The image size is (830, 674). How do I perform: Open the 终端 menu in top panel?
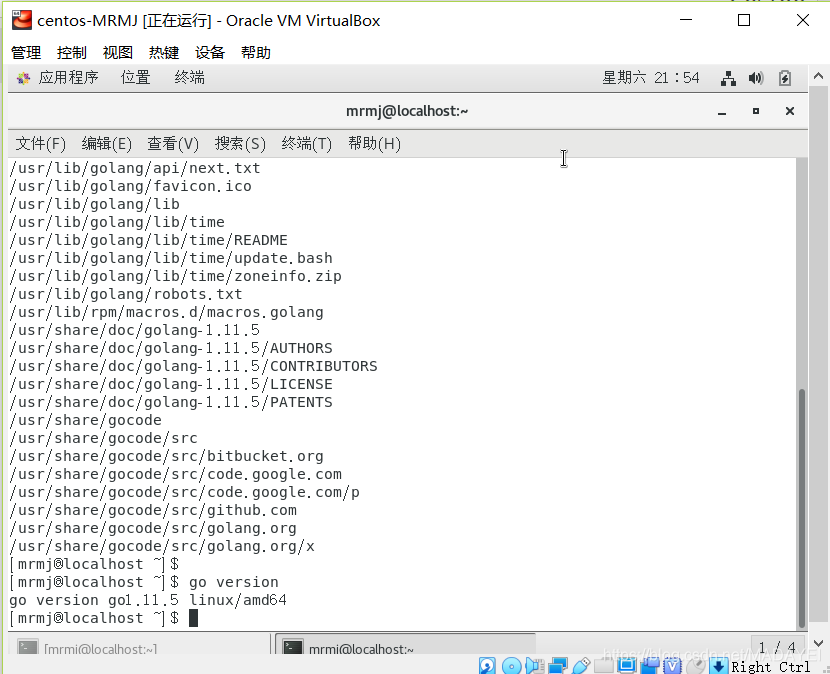pos(190,78)
